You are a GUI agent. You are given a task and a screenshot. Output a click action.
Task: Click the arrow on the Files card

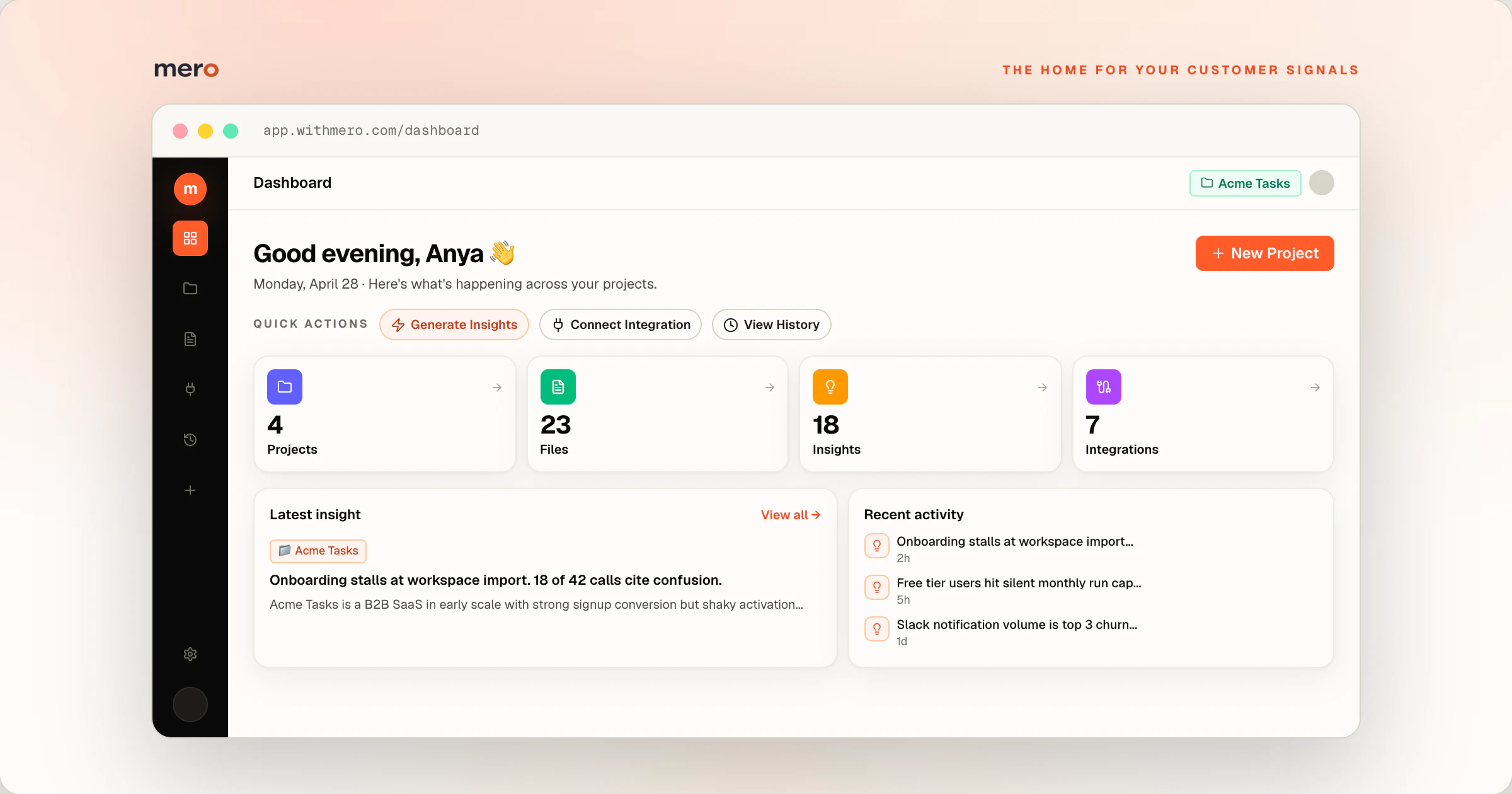[770, 388]
